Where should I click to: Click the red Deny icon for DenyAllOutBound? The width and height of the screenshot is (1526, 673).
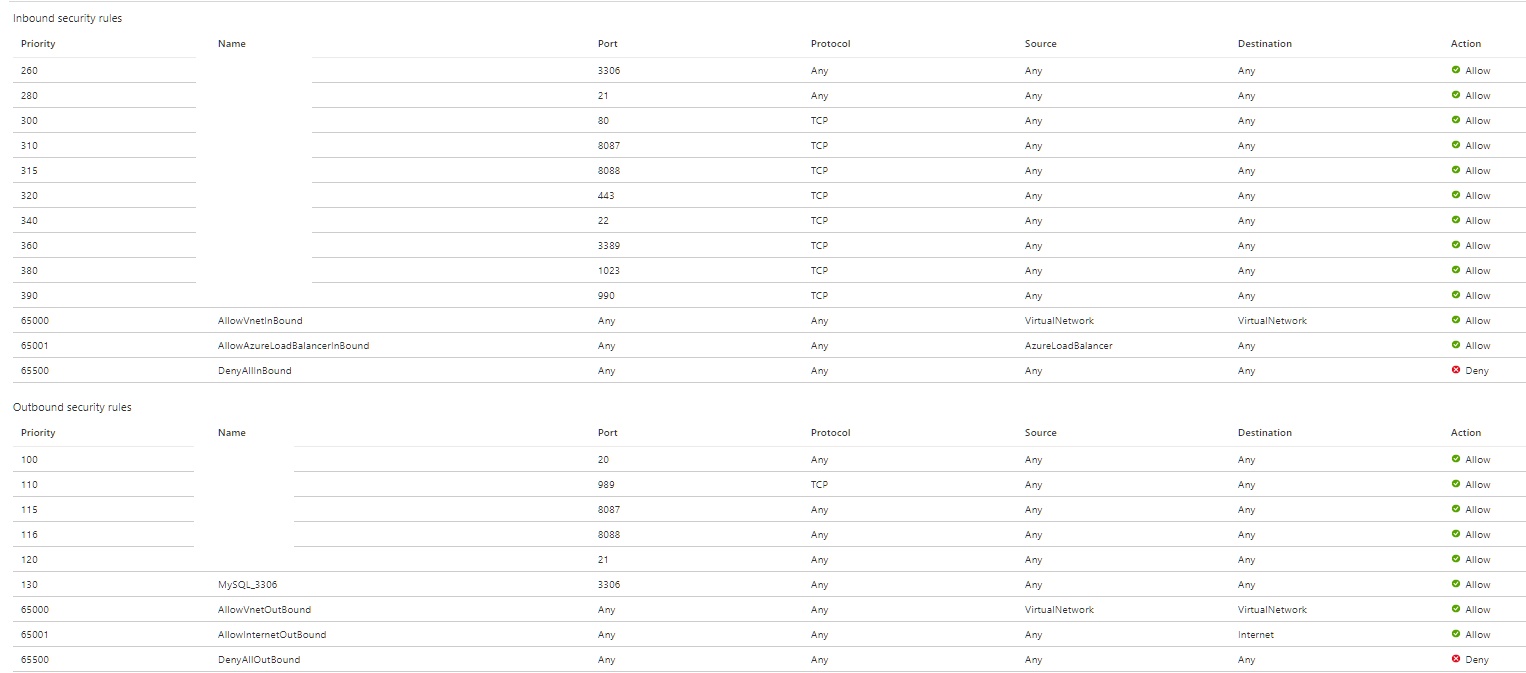[x=1456, y=659]
